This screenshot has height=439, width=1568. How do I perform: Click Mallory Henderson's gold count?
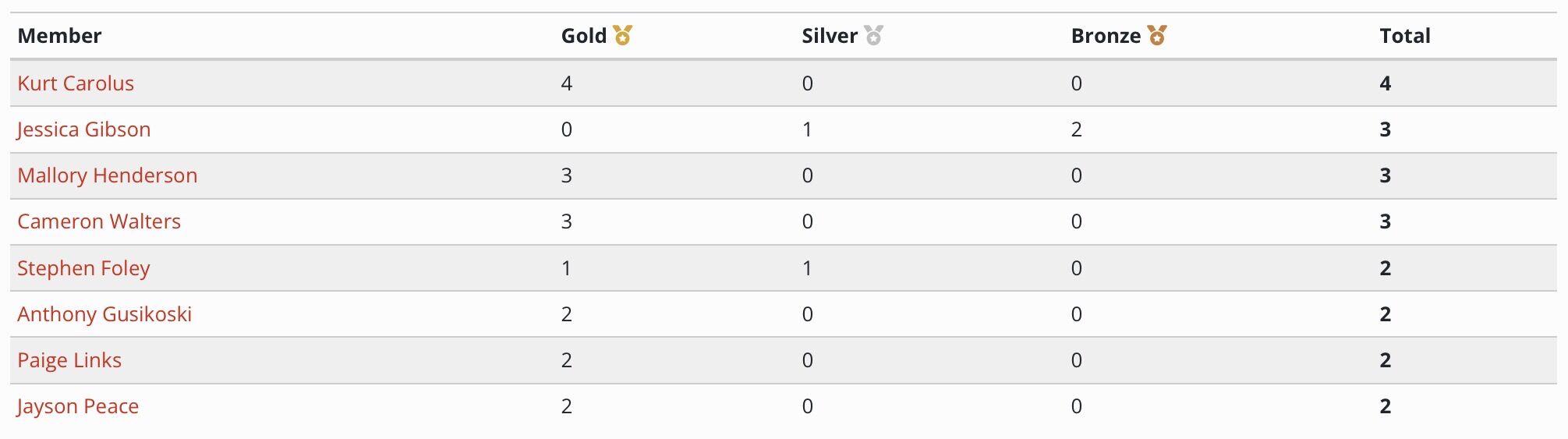click(x=567, y=175)
